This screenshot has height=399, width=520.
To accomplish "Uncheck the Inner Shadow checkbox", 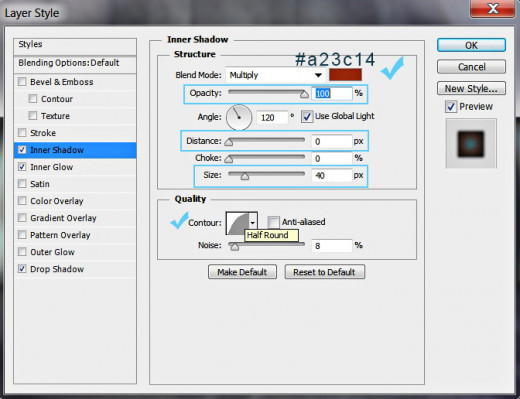I will pos(22,150).
